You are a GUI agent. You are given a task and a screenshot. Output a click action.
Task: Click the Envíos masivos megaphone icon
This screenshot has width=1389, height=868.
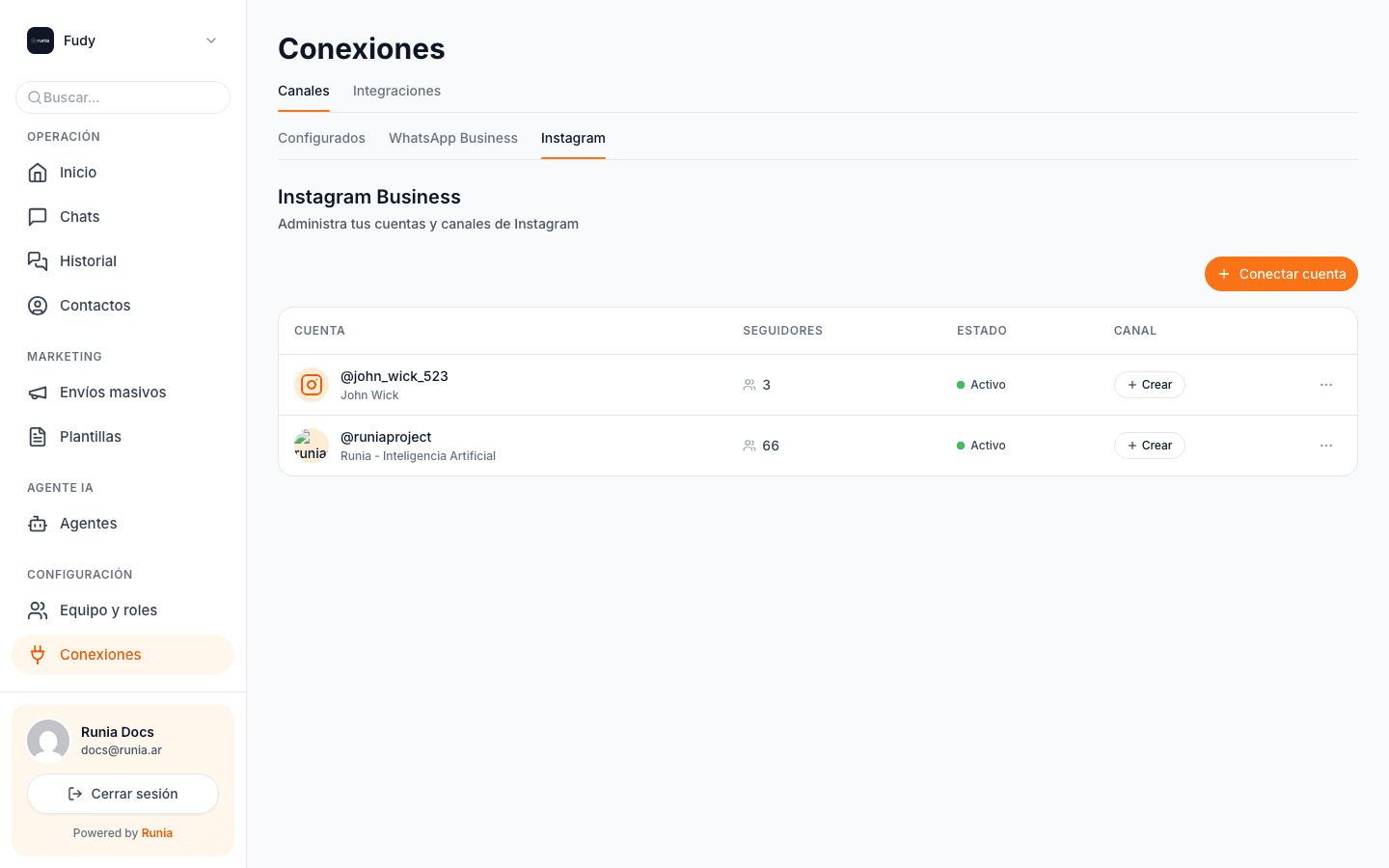pyautogui.click(x=38, y=393)
